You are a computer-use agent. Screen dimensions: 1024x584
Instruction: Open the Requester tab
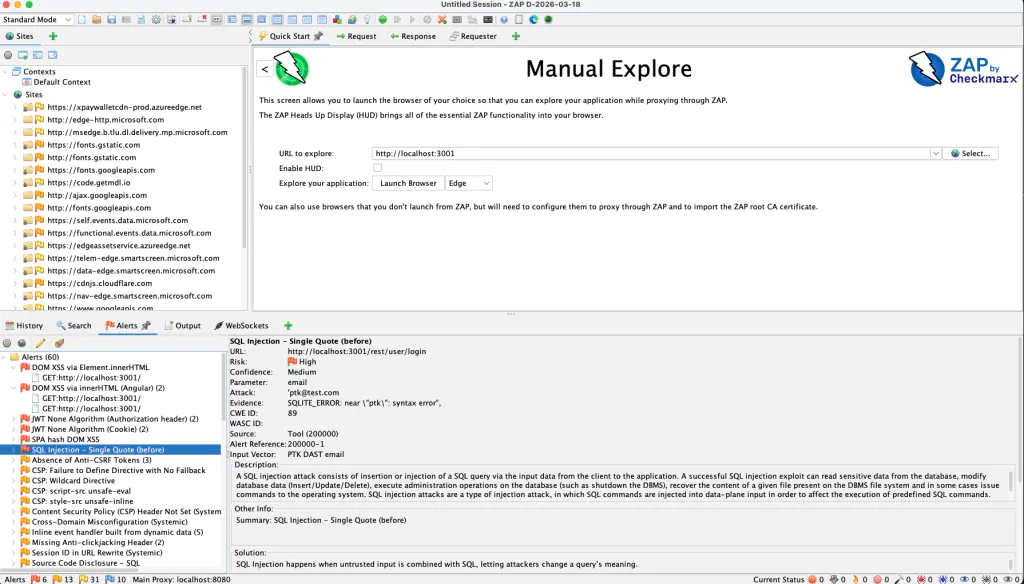point(473,36)
